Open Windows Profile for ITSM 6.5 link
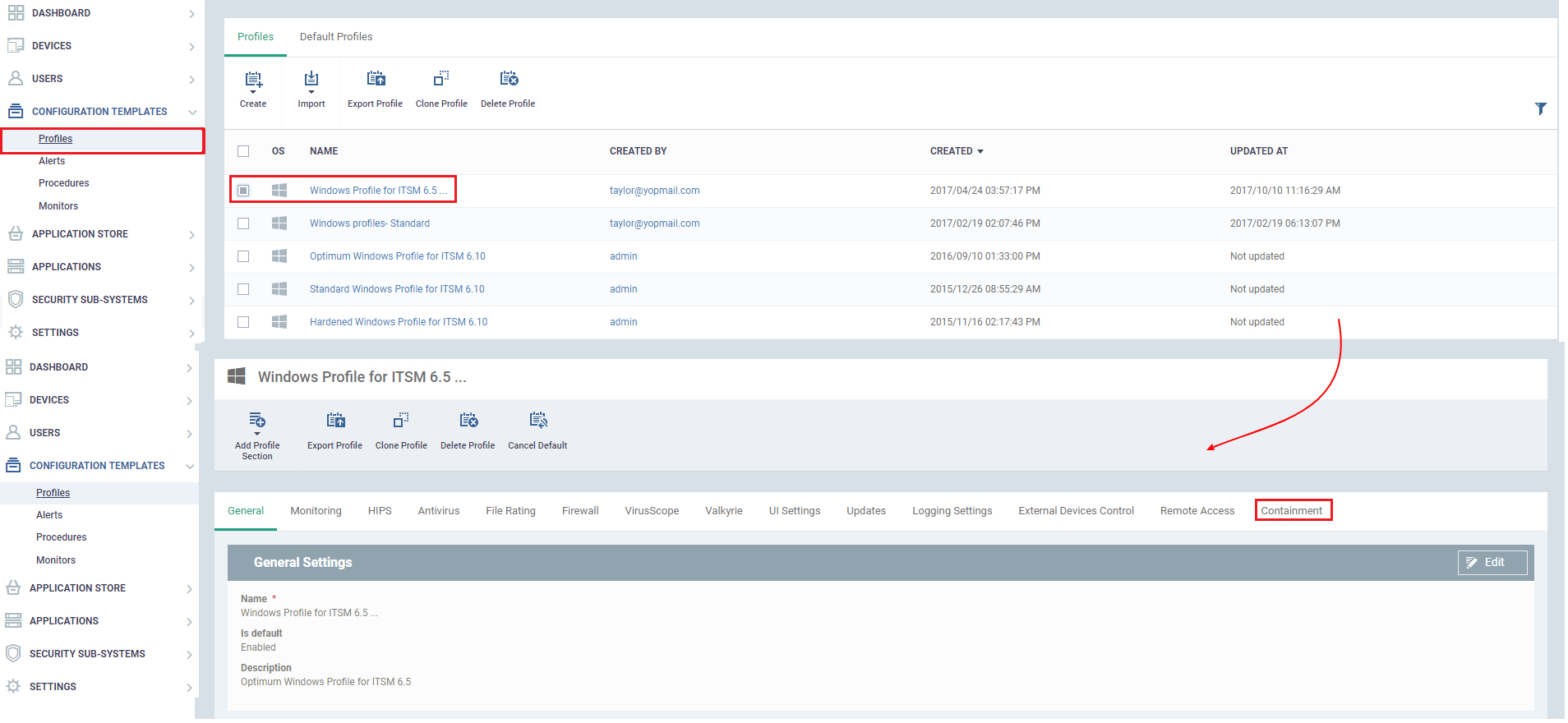 (378, 191)
